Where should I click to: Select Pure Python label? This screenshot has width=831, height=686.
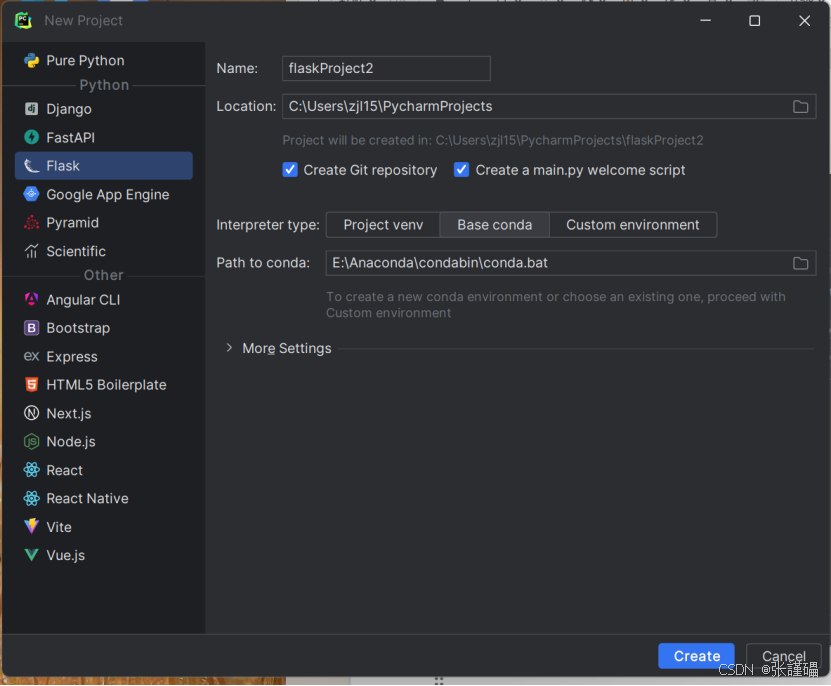85,60
